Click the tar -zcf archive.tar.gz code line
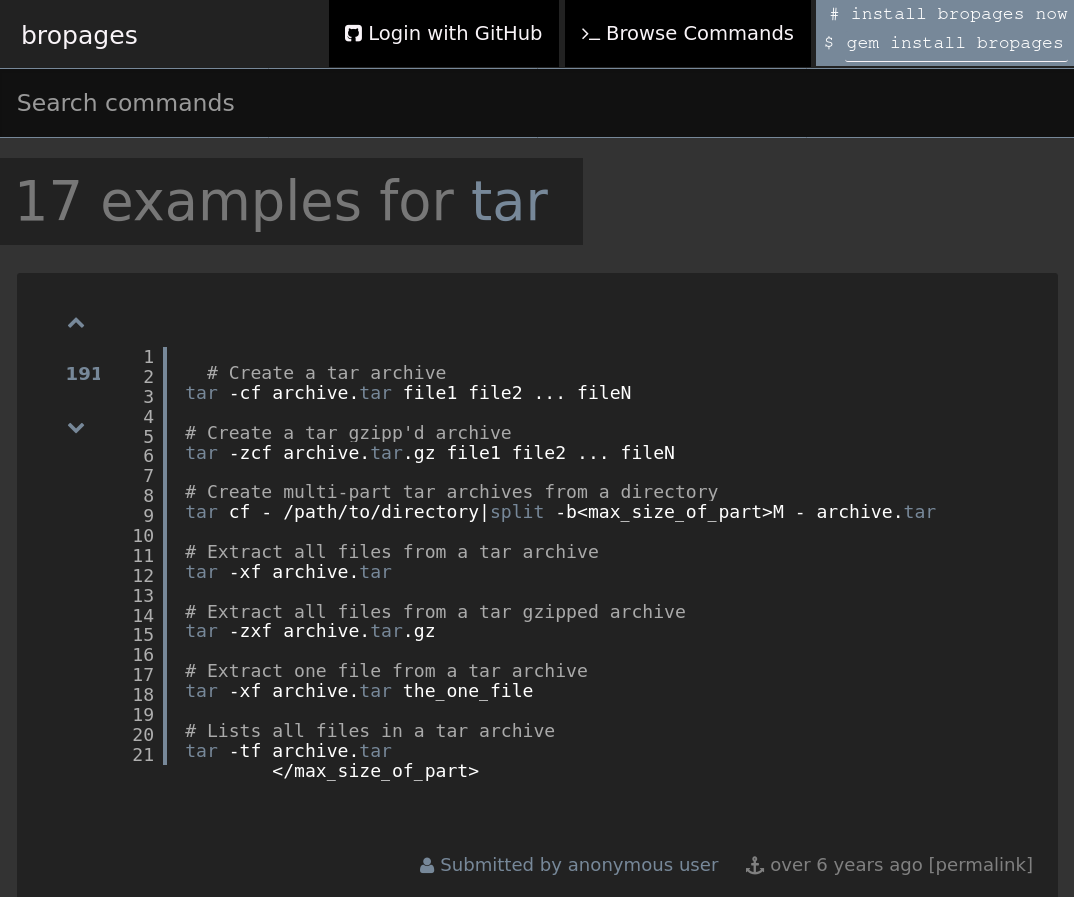 (430, 453)
